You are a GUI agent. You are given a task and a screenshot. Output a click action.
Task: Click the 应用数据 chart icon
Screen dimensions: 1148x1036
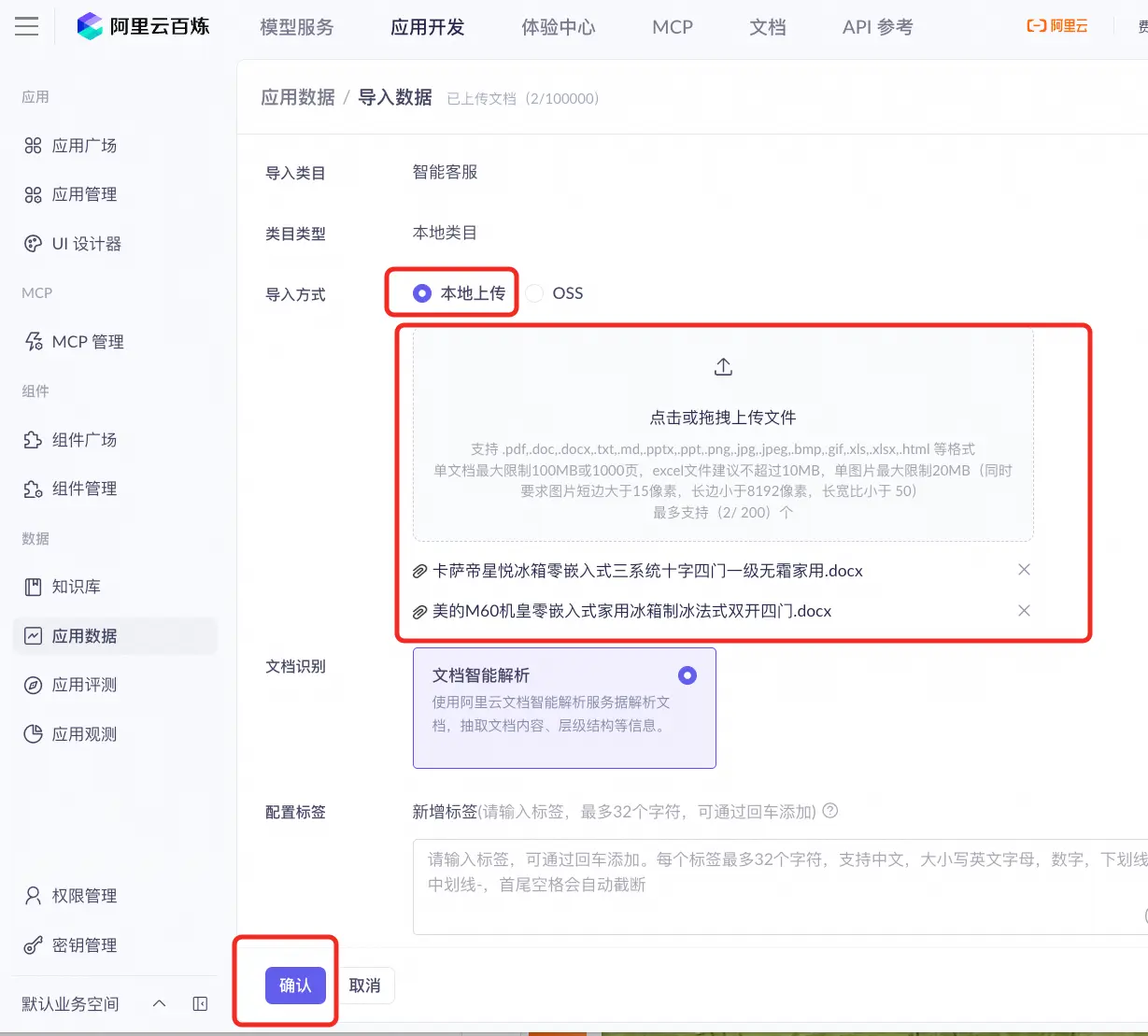(33, 636)
